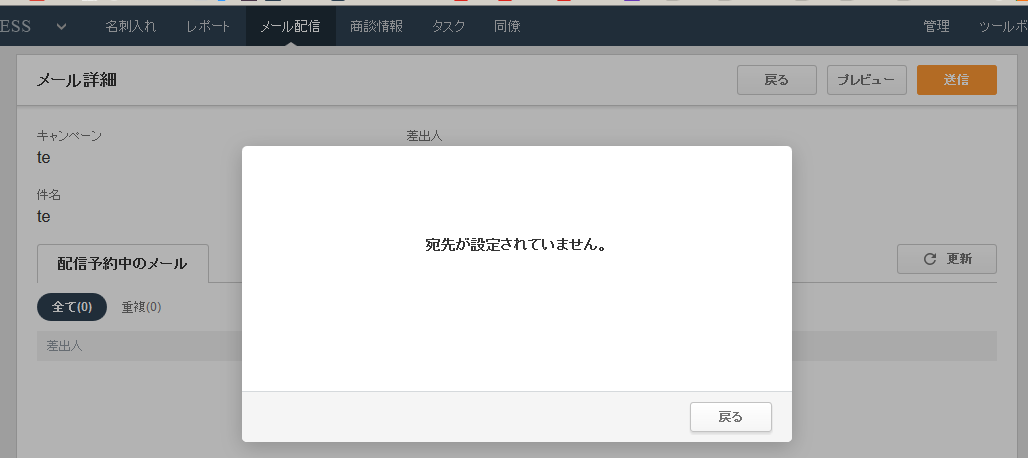
Task: Open the ツールボ item at the navbar's right edge
Action: [x=1002, y=26]
